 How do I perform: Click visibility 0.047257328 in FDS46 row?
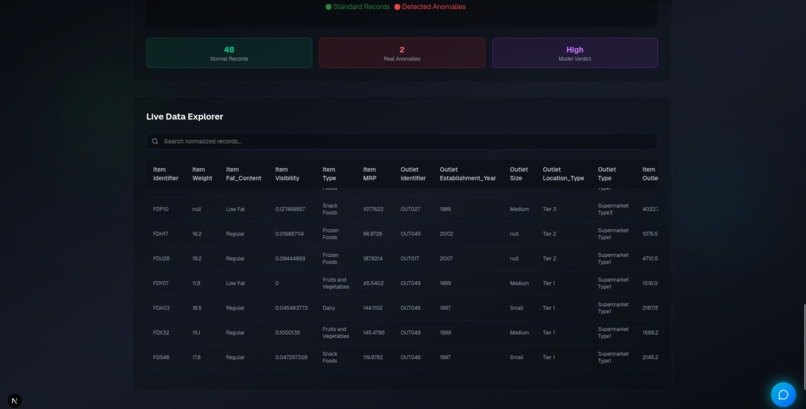[291, 357]
